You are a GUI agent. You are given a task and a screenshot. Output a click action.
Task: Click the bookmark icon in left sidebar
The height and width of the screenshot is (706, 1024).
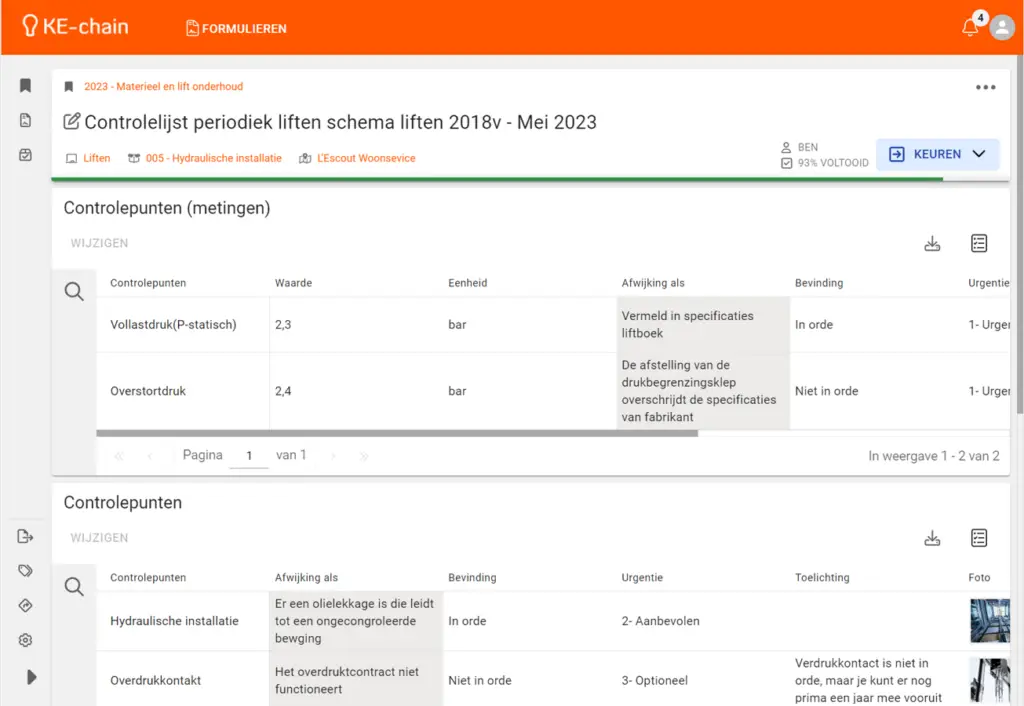[26, 86]
